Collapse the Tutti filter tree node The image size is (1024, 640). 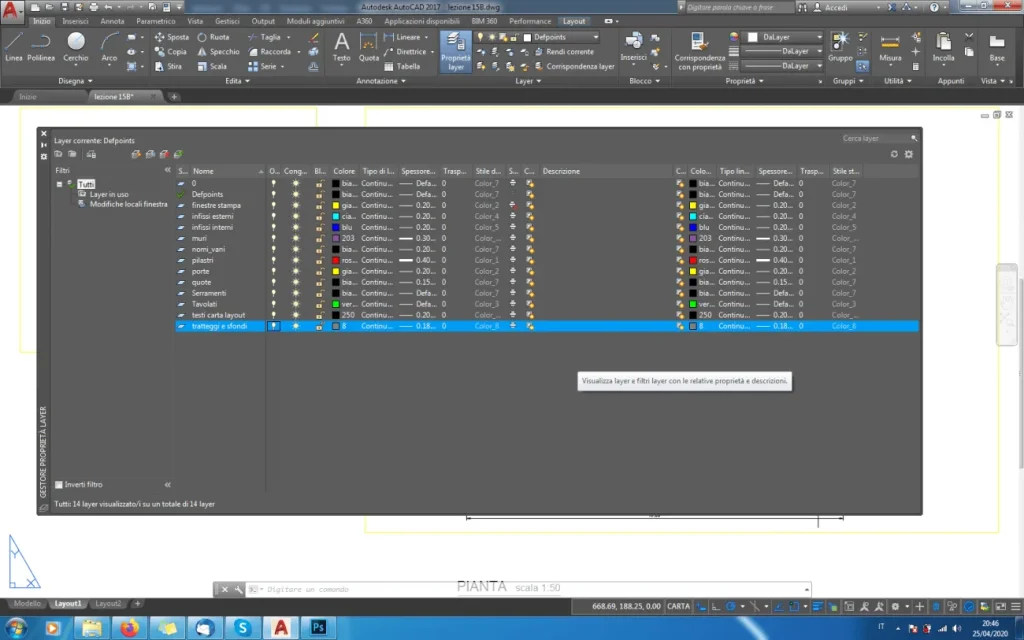59,184
